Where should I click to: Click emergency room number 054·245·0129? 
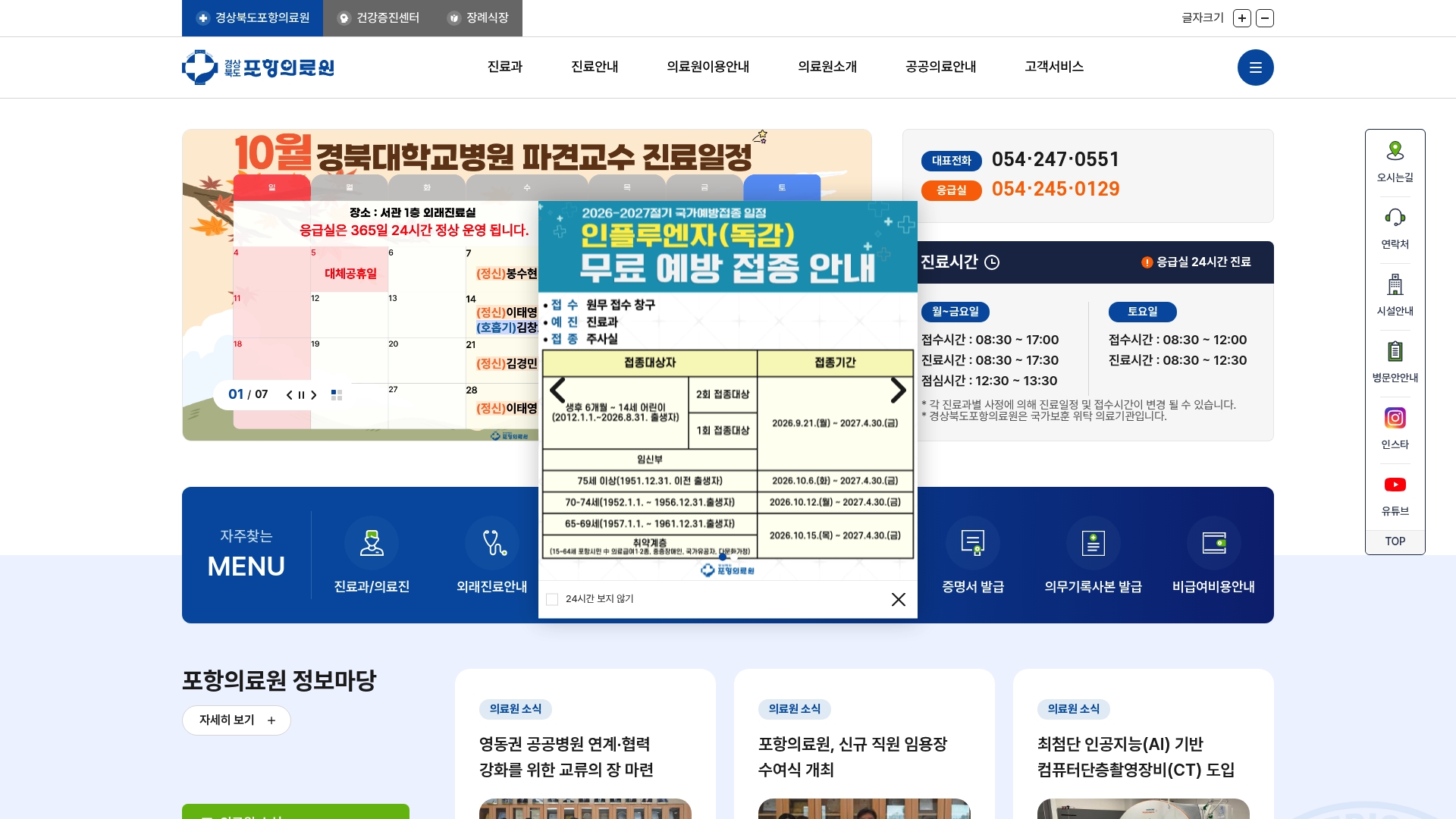coord(1056,189)
